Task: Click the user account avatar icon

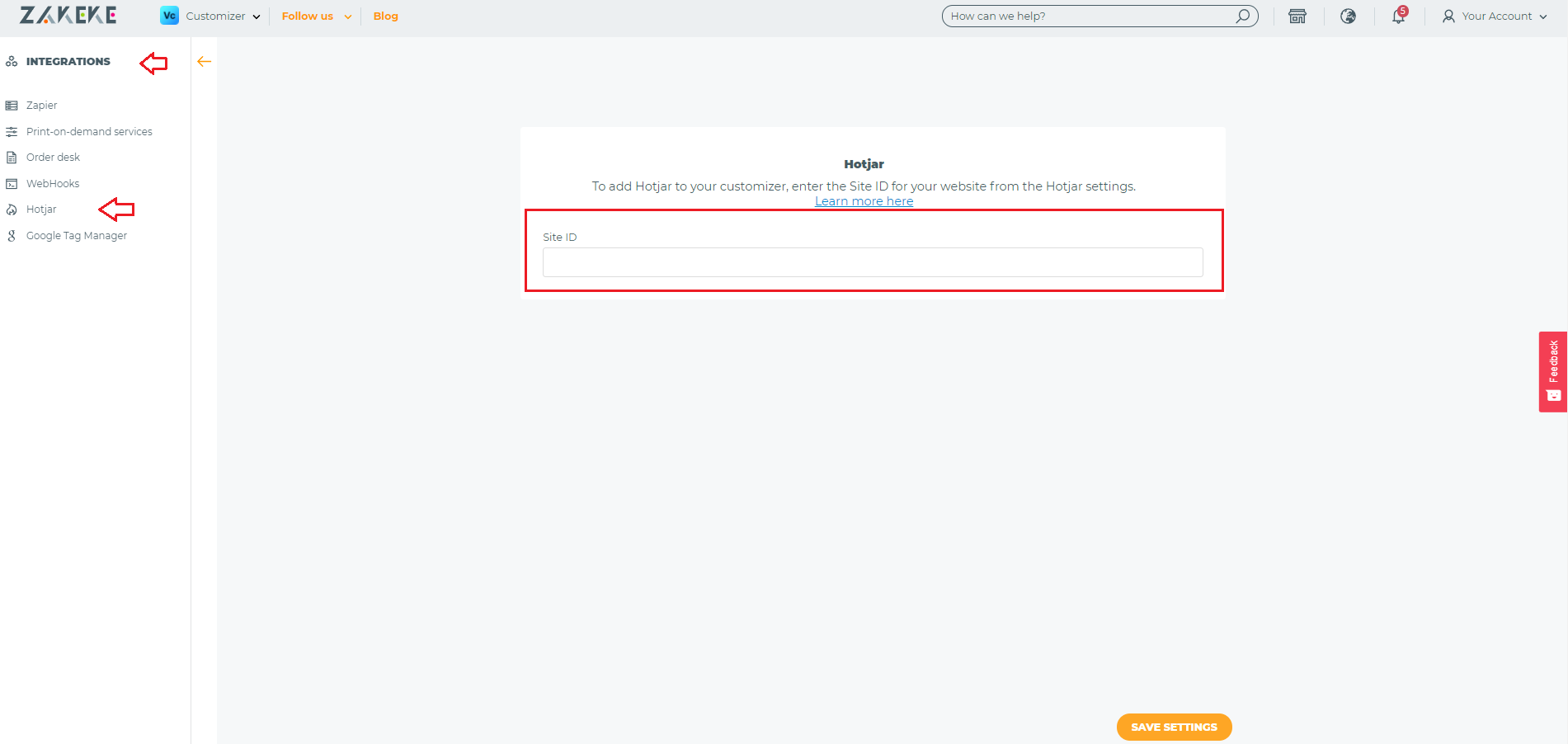Action: click(x=1448, y=16)
